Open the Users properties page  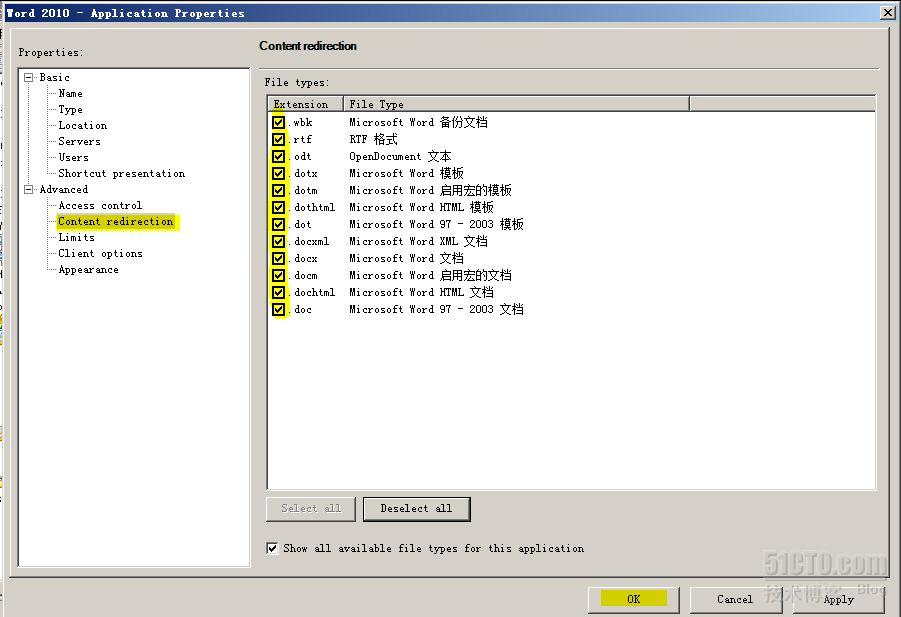point(73,157)
